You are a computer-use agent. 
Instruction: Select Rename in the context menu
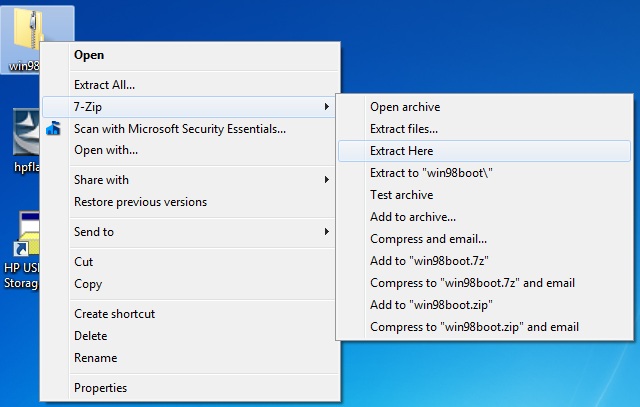[191, 358]
